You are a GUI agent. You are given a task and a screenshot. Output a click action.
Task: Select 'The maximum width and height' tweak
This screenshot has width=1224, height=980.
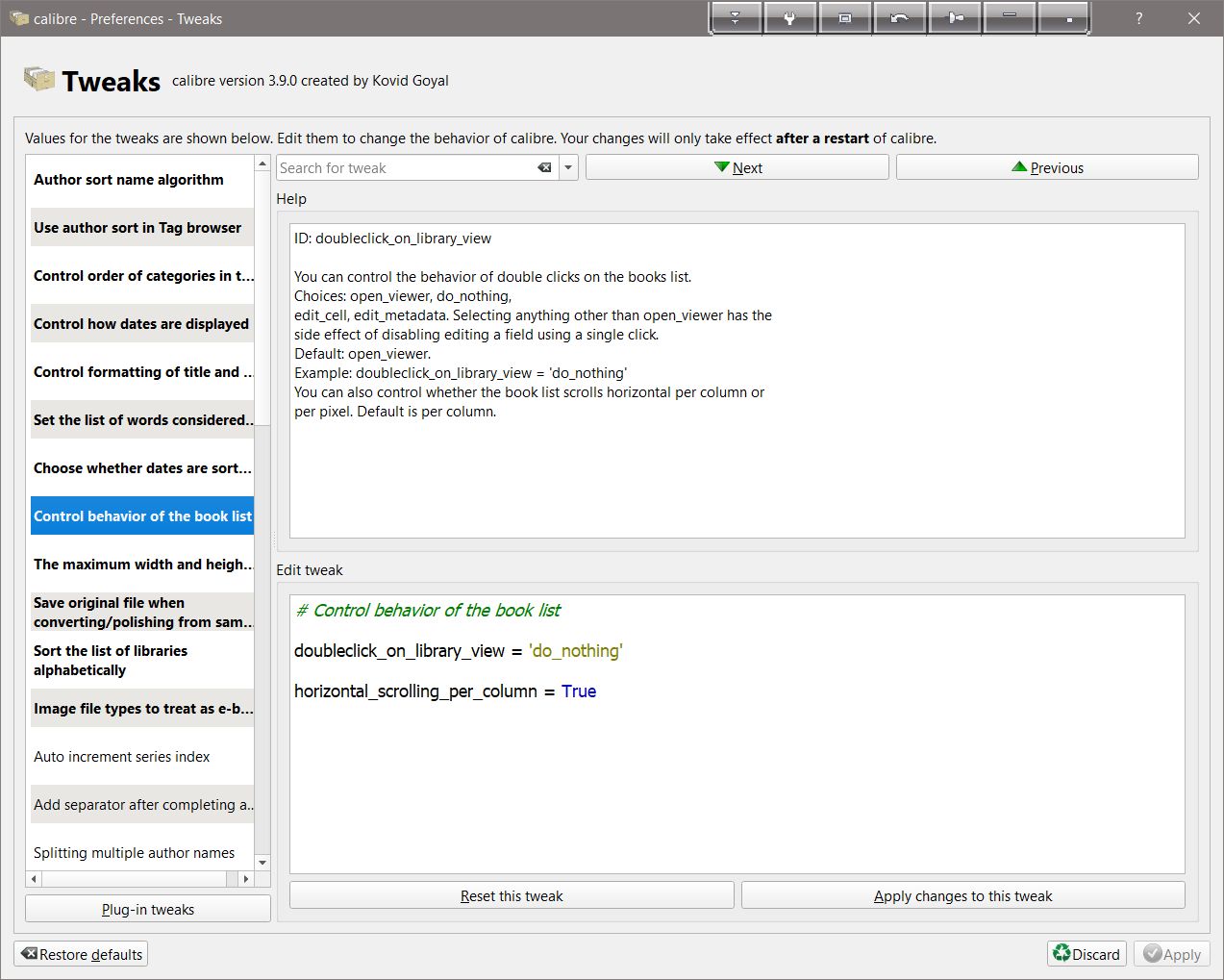[142, 564]
